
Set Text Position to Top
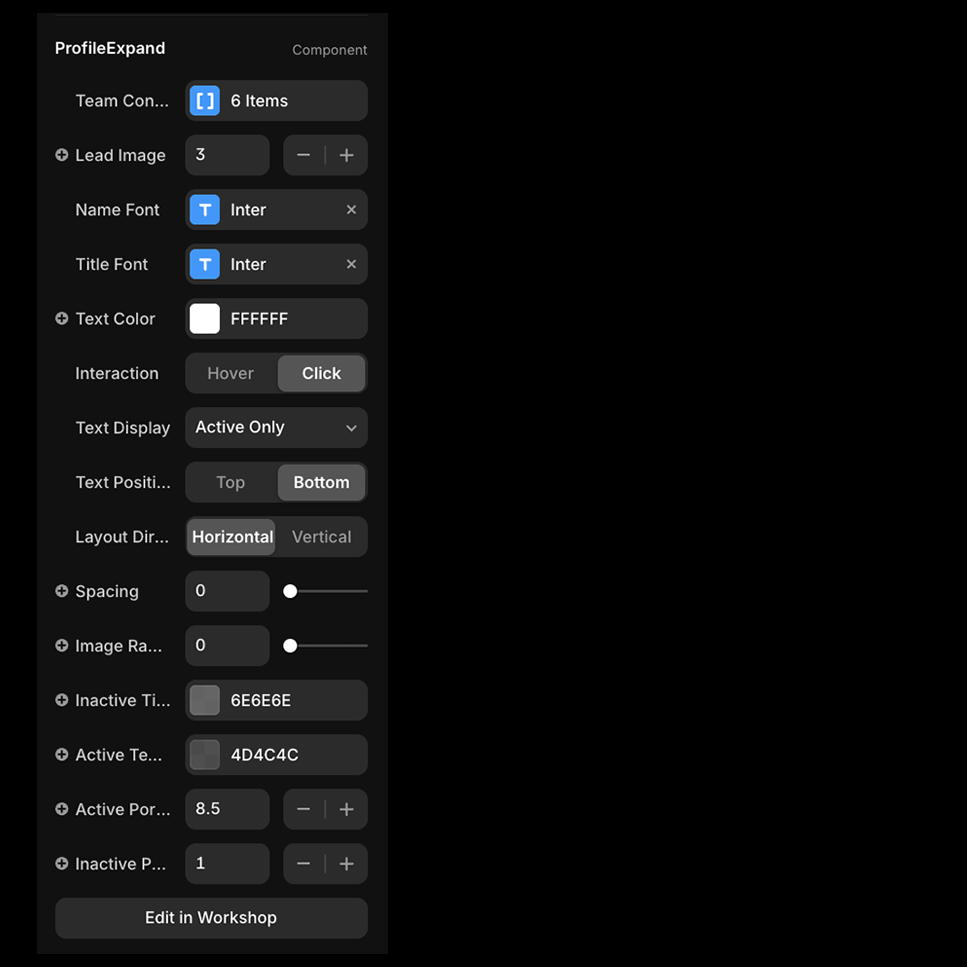[x=230, y=482]
